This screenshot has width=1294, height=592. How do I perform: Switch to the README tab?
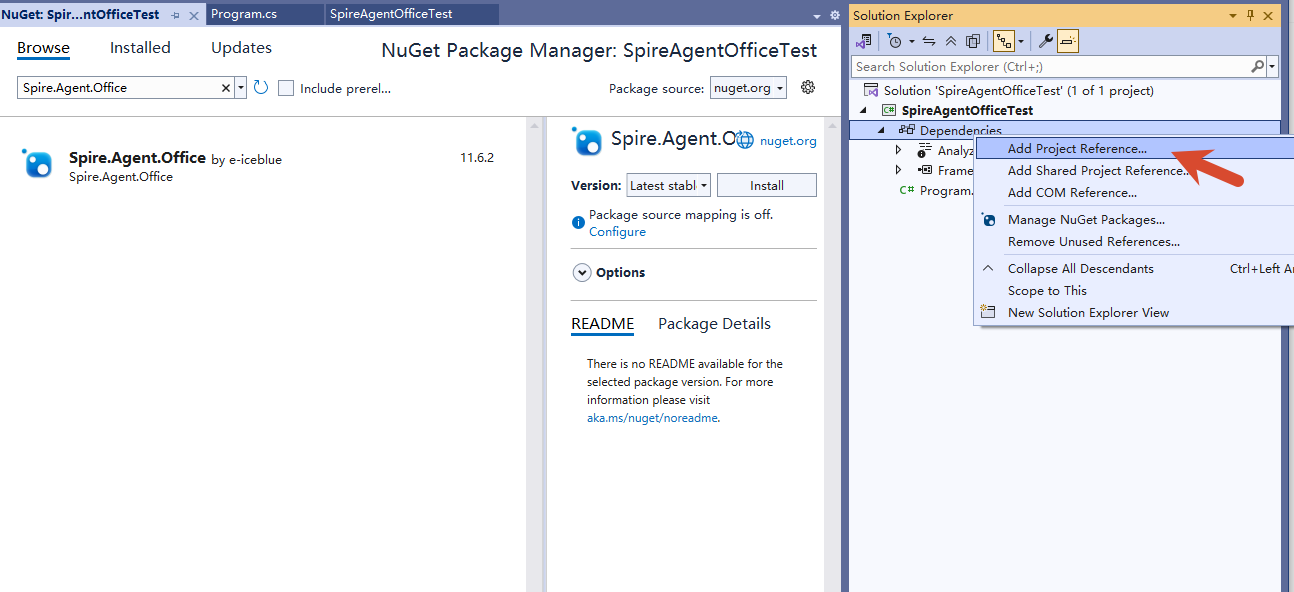pos(602,323)
